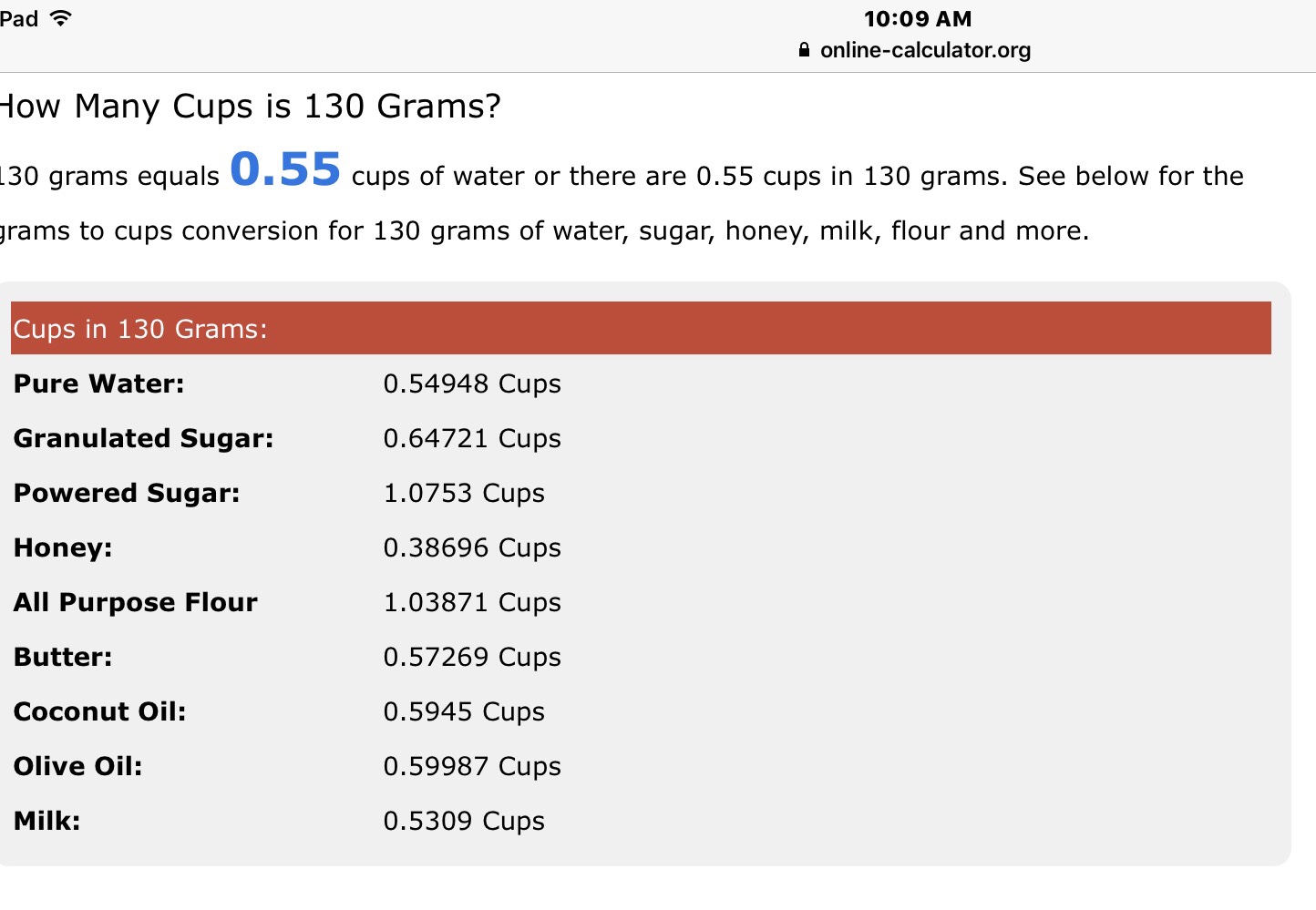Tap the 10:09 AM clock
Screen dimensions: 1316x910
[918, 19]
